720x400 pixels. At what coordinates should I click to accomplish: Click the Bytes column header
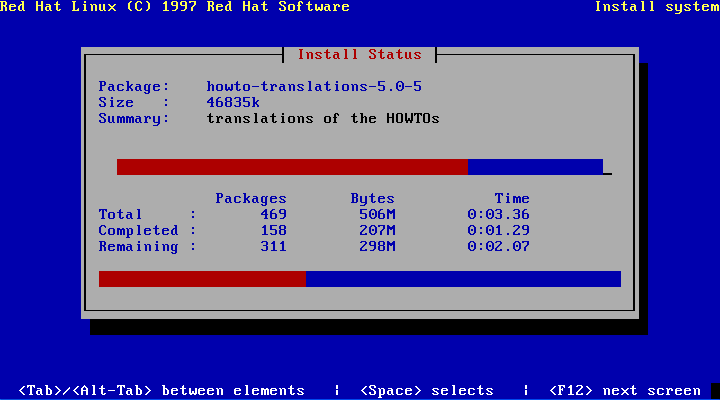(372, 198)
